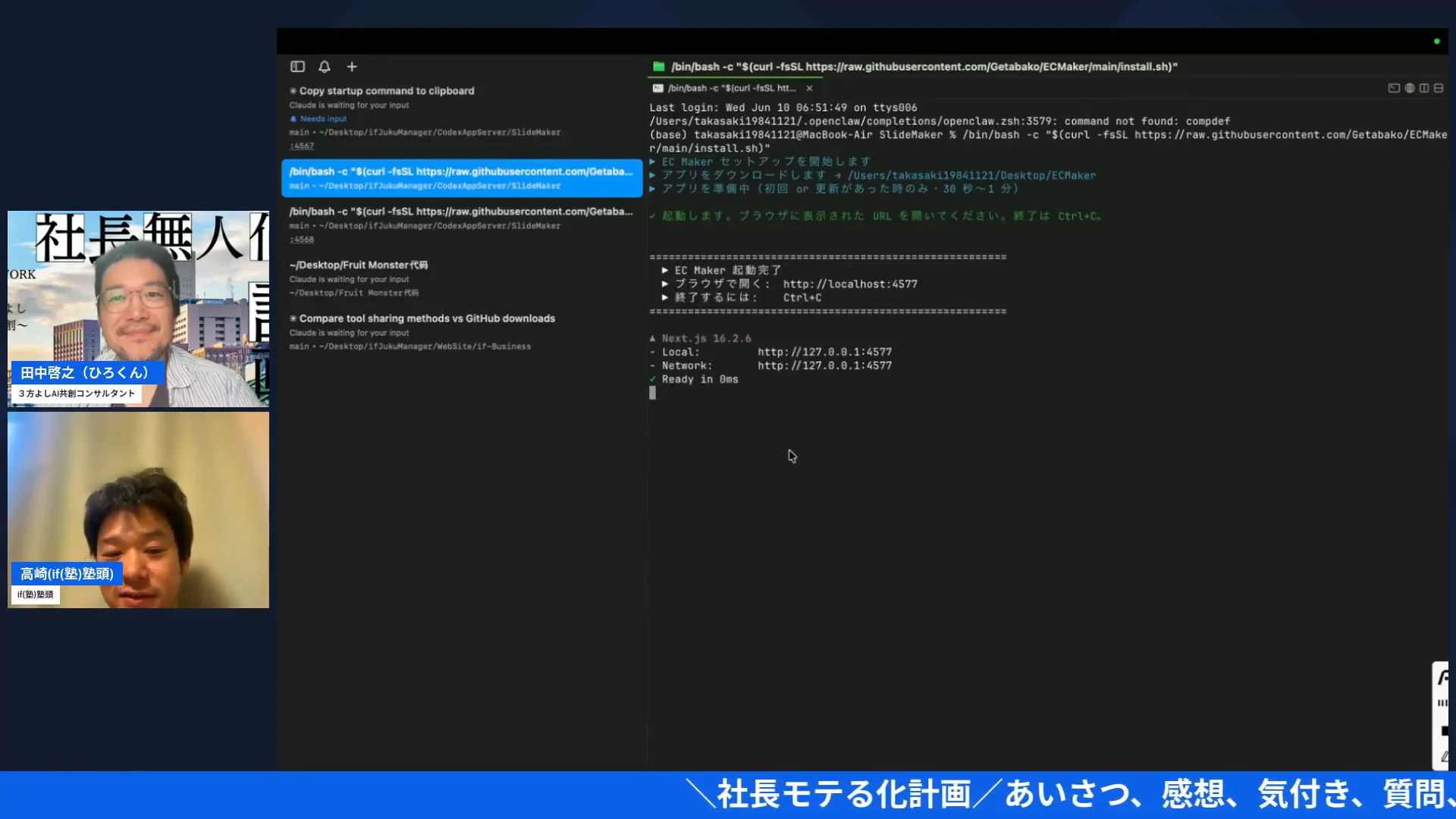The image size is (1456, 819).
Task: Click the 高崎(if(塾)塾頭) webcam video thumbnail
Action: tap(138, 510)
